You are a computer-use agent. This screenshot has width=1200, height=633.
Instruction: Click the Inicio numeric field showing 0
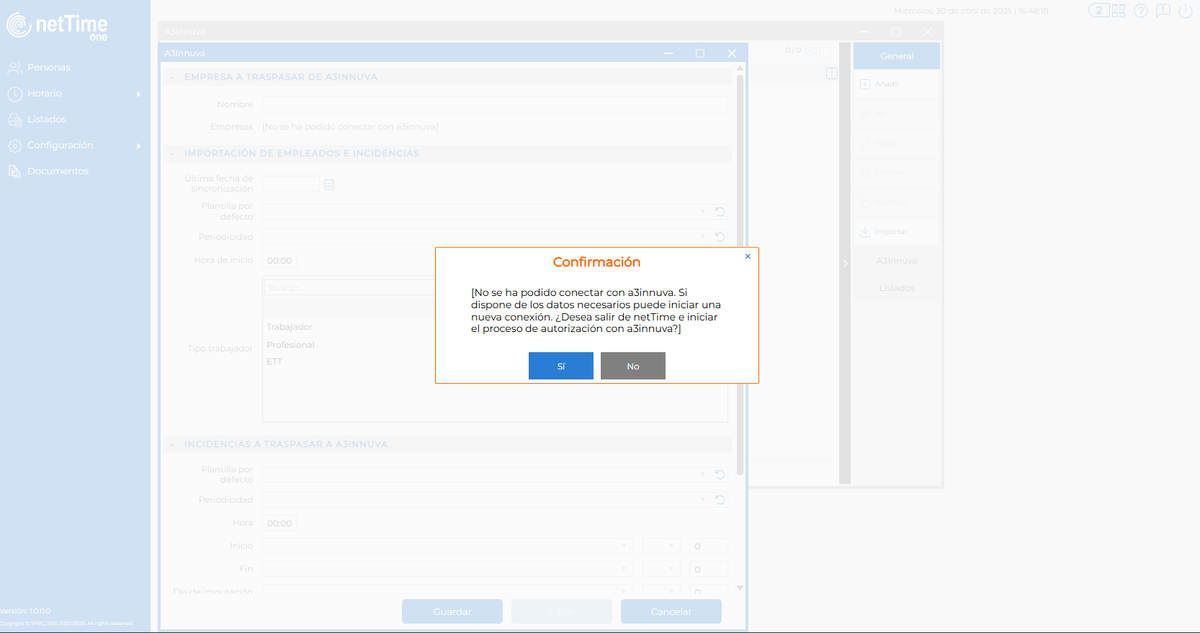click(708, 546)
